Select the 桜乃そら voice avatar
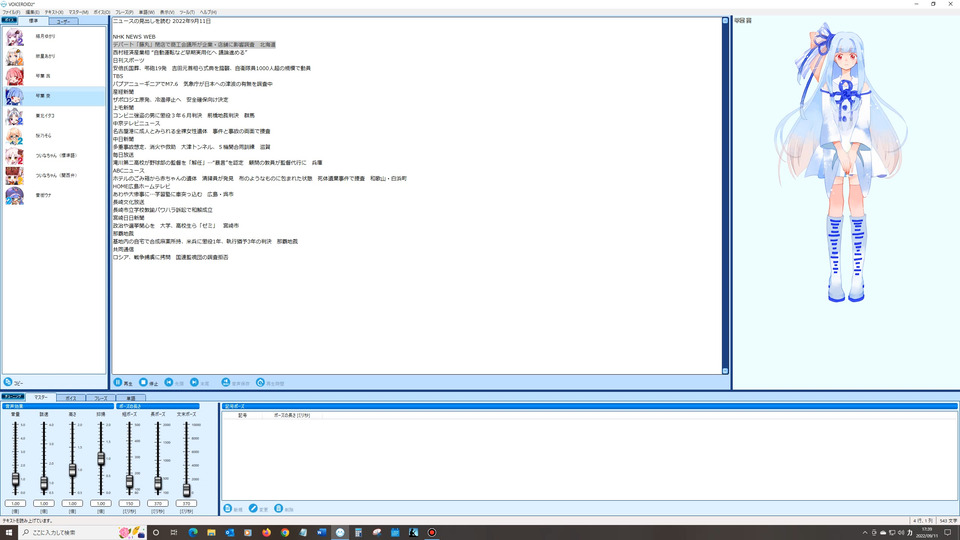This screenshot has height=540, width=960. click(15, 136)
